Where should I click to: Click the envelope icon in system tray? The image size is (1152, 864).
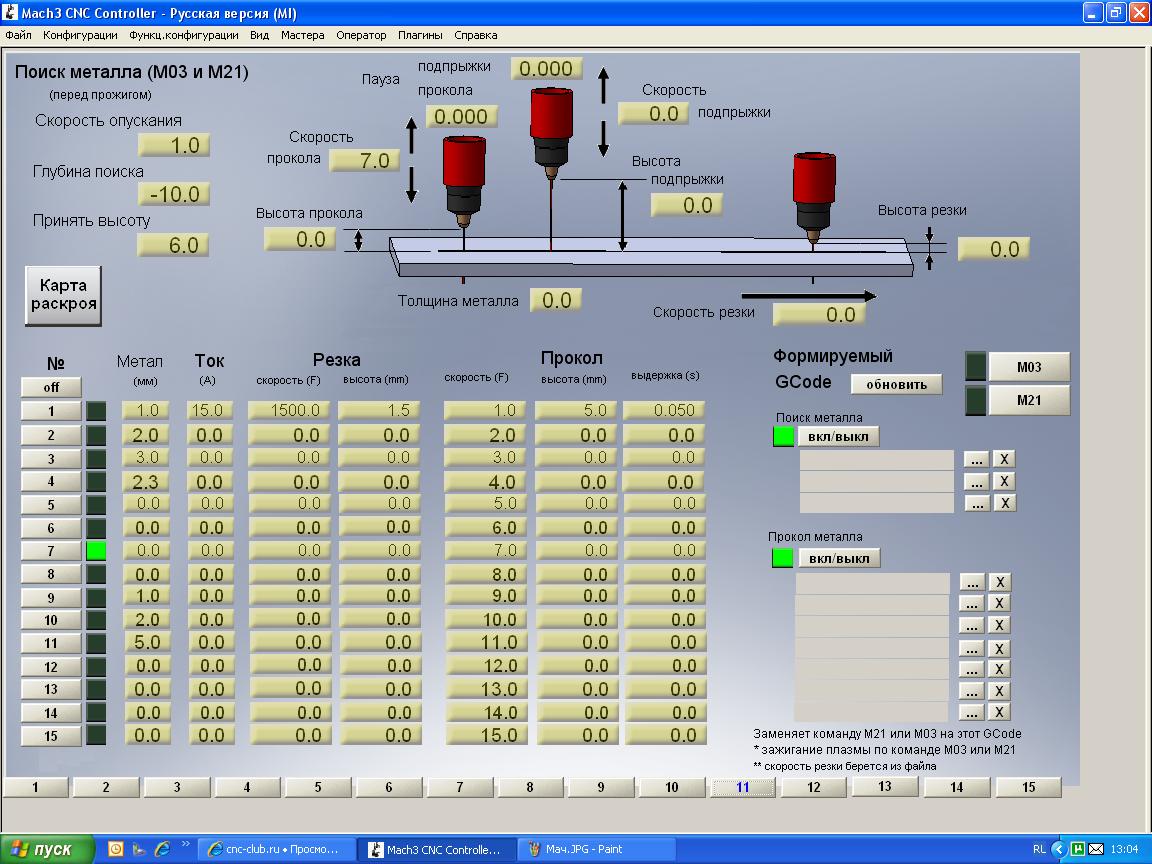tap(1096, 849)
